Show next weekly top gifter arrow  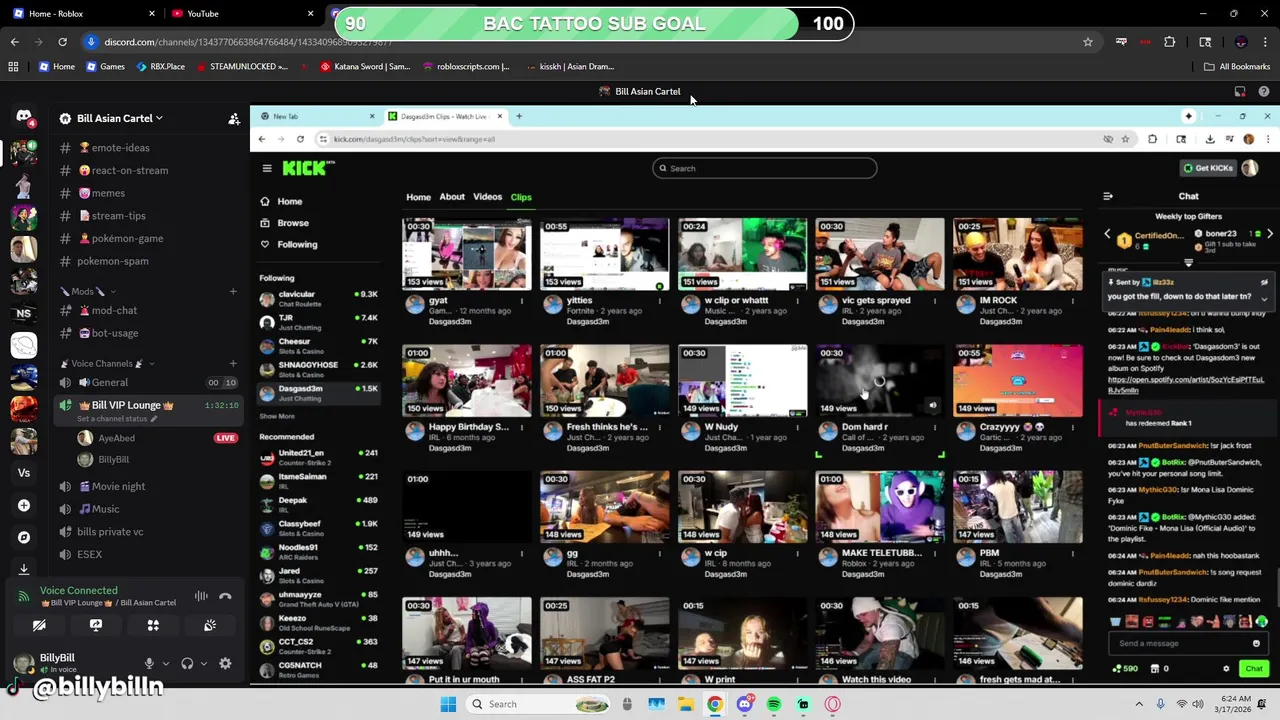(1269, 234)
